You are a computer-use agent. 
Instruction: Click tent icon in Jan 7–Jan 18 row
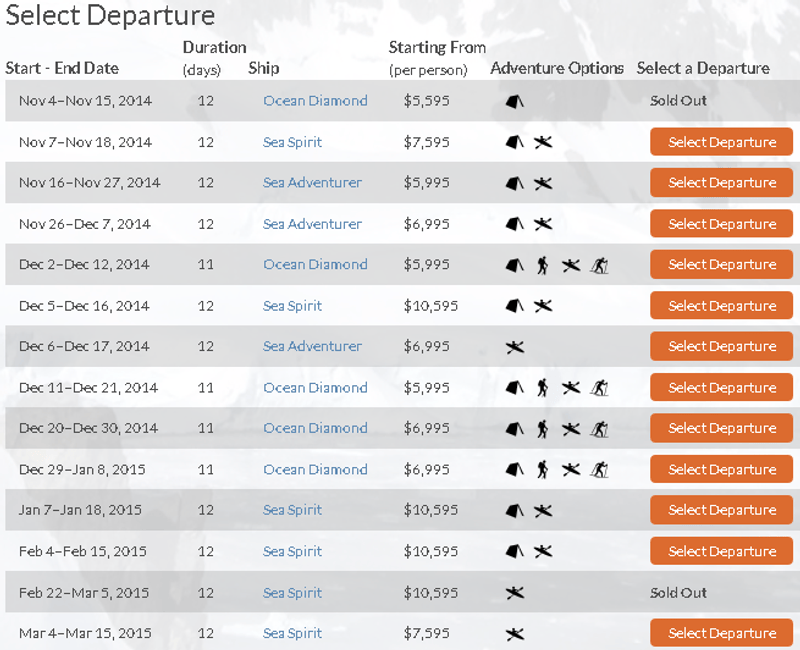(514, 511)
